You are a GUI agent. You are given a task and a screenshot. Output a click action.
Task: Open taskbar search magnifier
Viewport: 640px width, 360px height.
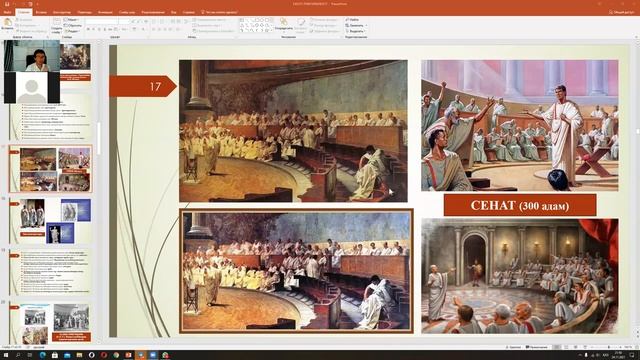18,355
